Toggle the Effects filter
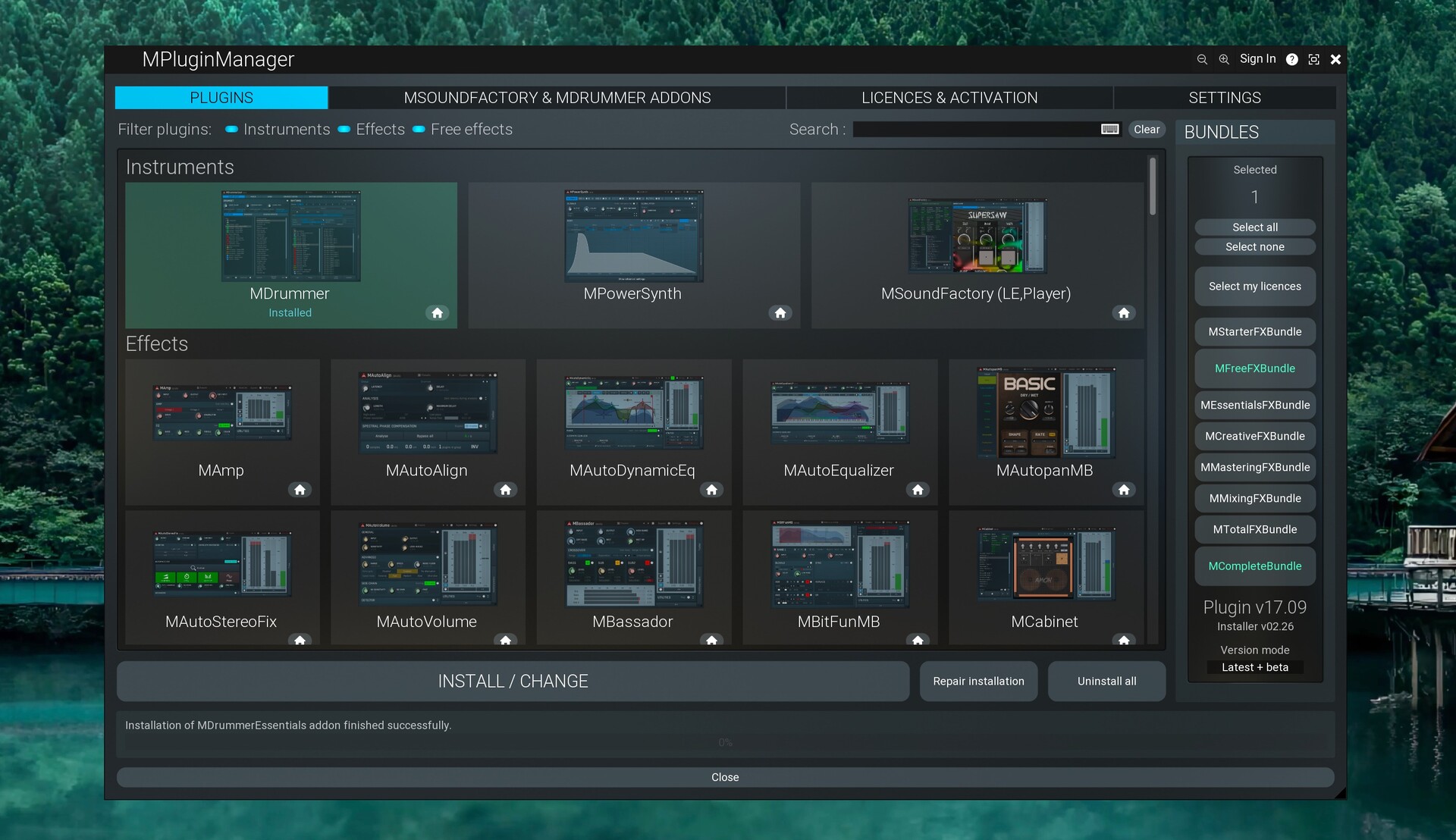The height and width of the screenshot is (840, 1456). [372, 130]
